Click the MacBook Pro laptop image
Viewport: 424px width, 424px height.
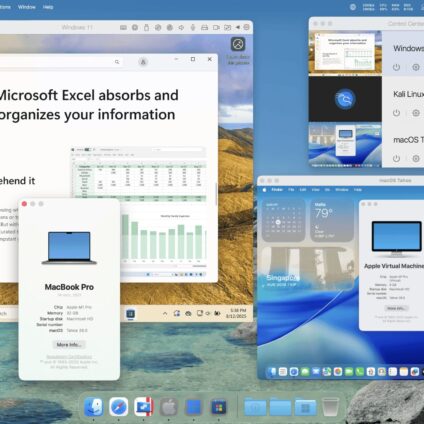(x=69, y=248)
